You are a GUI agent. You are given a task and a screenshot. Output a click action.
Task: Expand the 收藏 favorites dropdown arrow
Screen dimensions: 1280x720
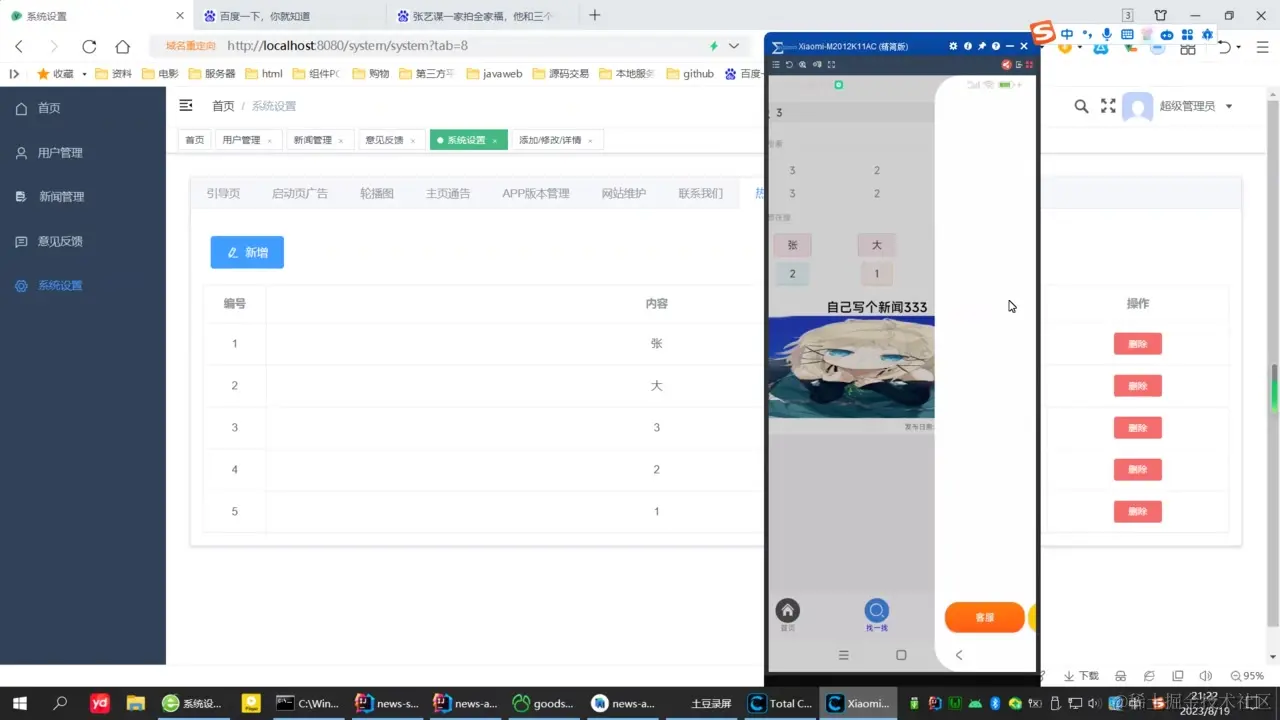click(84, 74)
